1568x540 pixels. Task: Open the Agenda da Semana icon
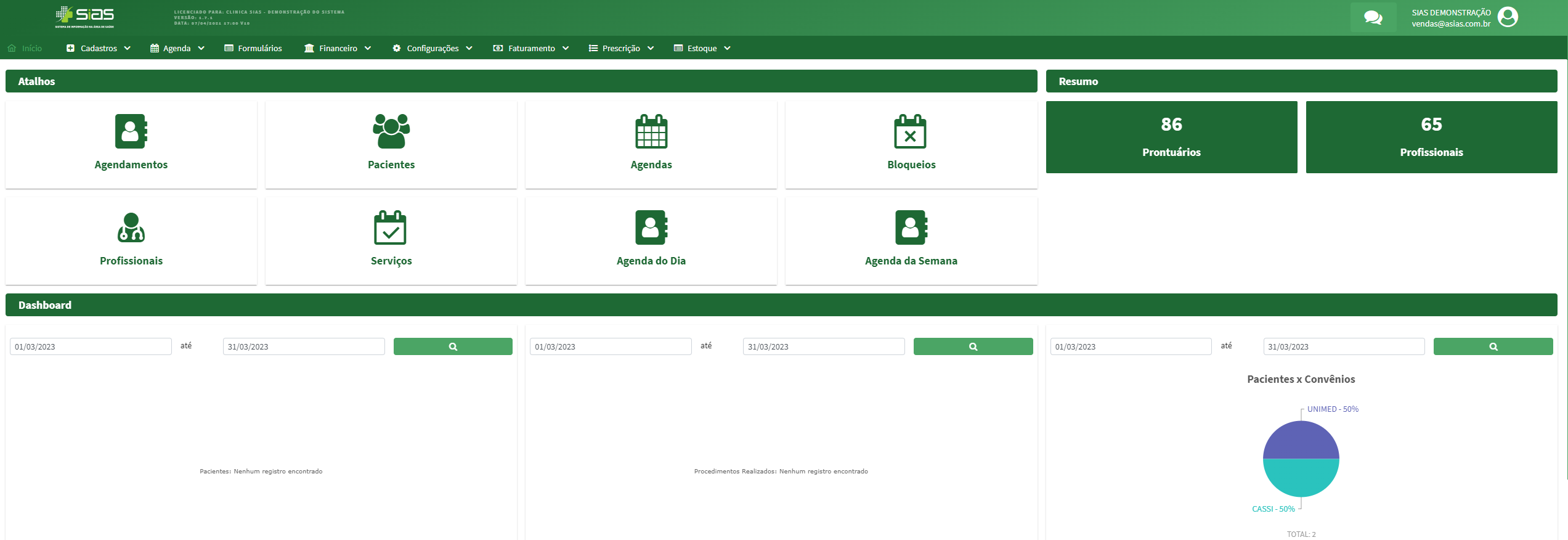pyautogui.click(x=911, y=227)
